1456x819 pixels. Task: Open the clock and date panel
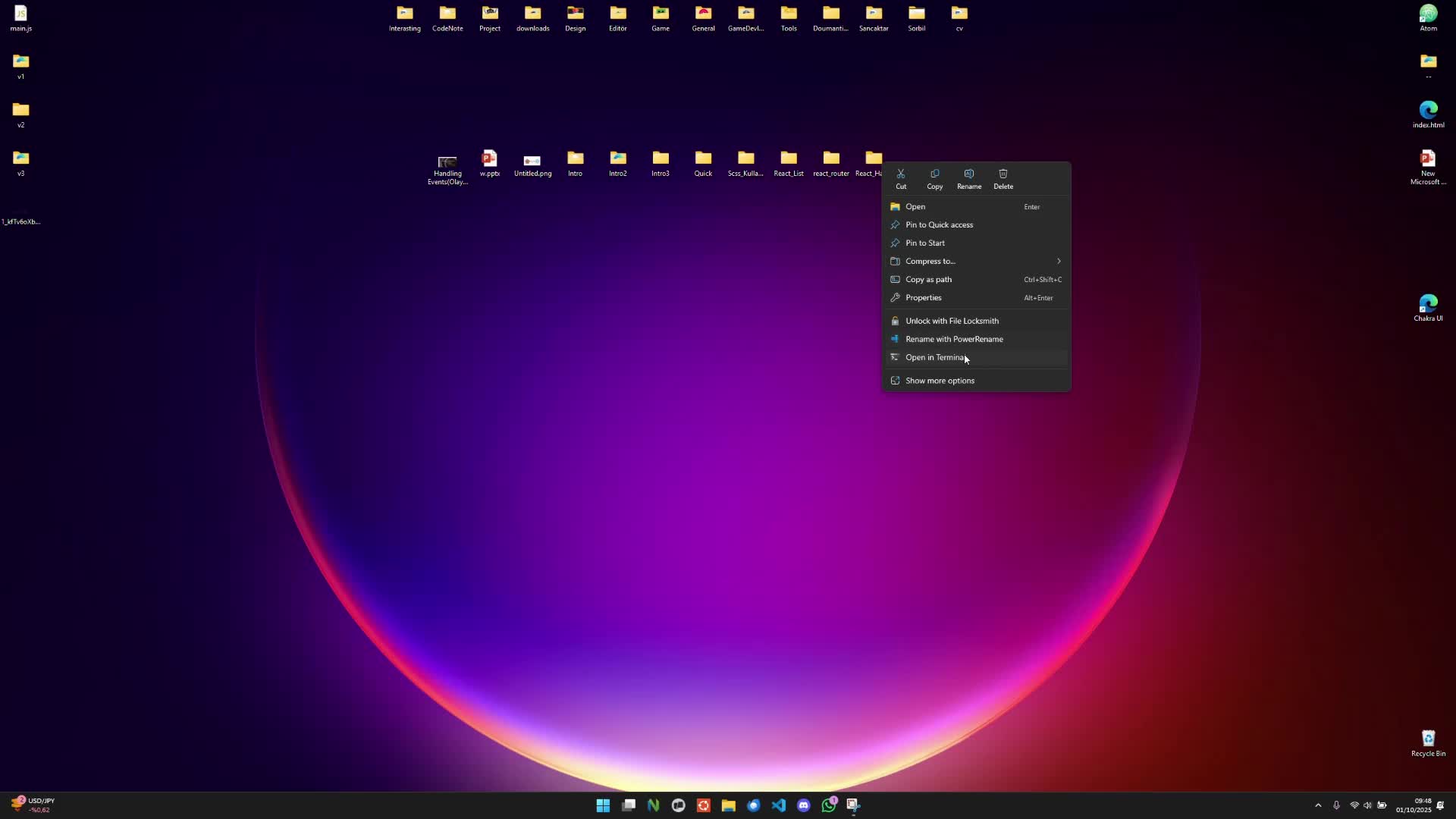tap(1414, 805)
